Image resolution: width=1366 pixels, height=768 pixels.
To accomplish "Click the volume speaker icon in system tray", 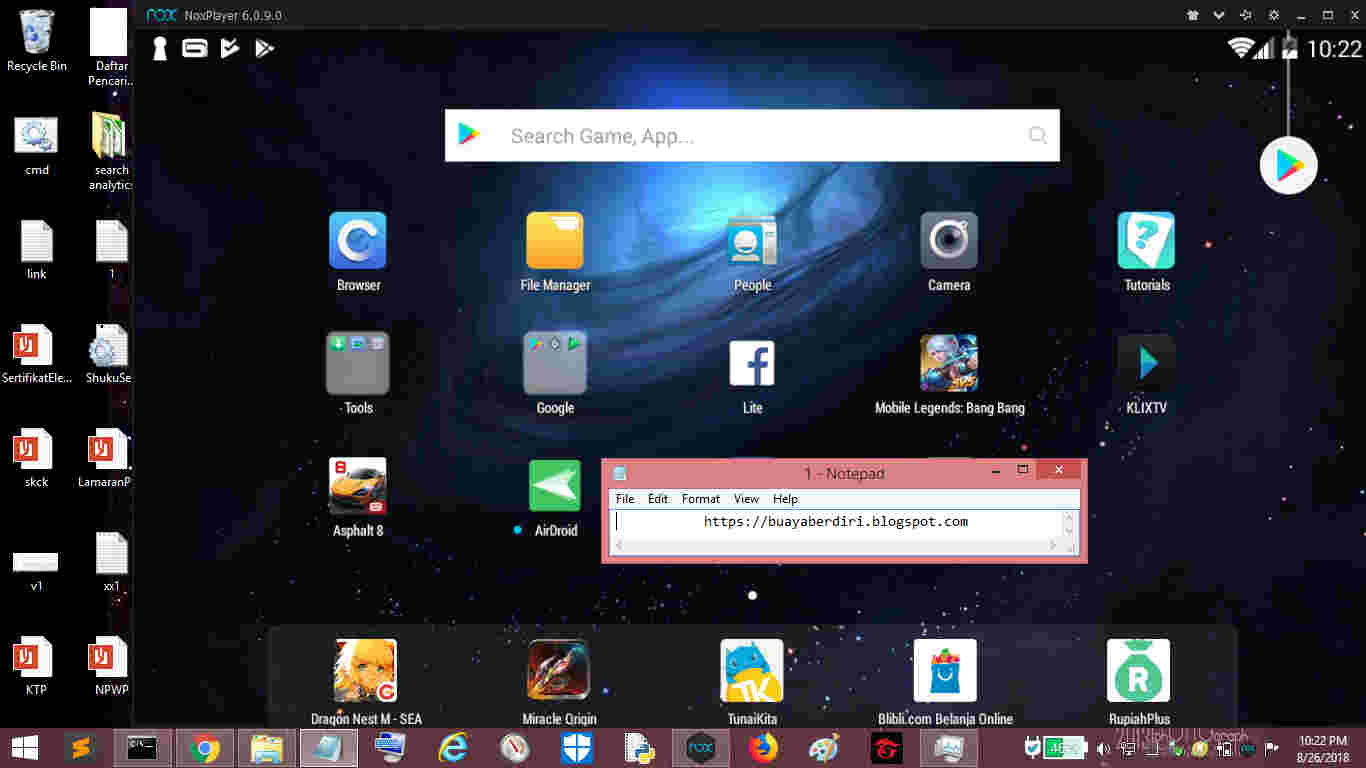I will coord(1103,748).
